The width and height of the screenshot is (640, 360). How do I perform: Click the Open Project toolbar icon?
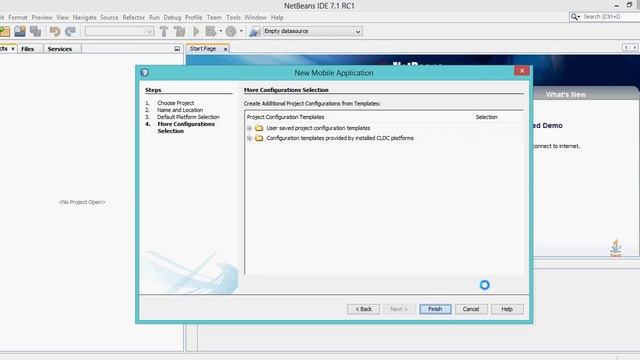click(x=20, y=31)
